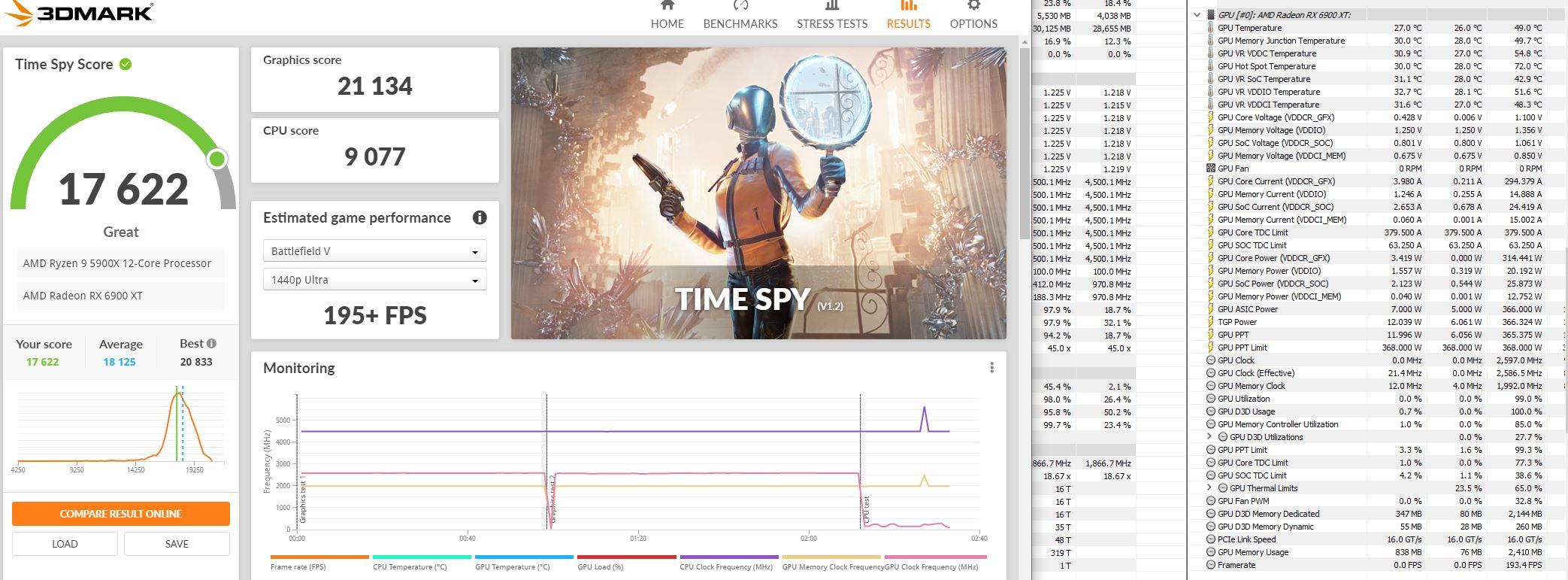The height and width of the screenshot is (580, 1568).
Task: Expand GPU Thermal Limits in HWiNFO
Action: 1209,487
